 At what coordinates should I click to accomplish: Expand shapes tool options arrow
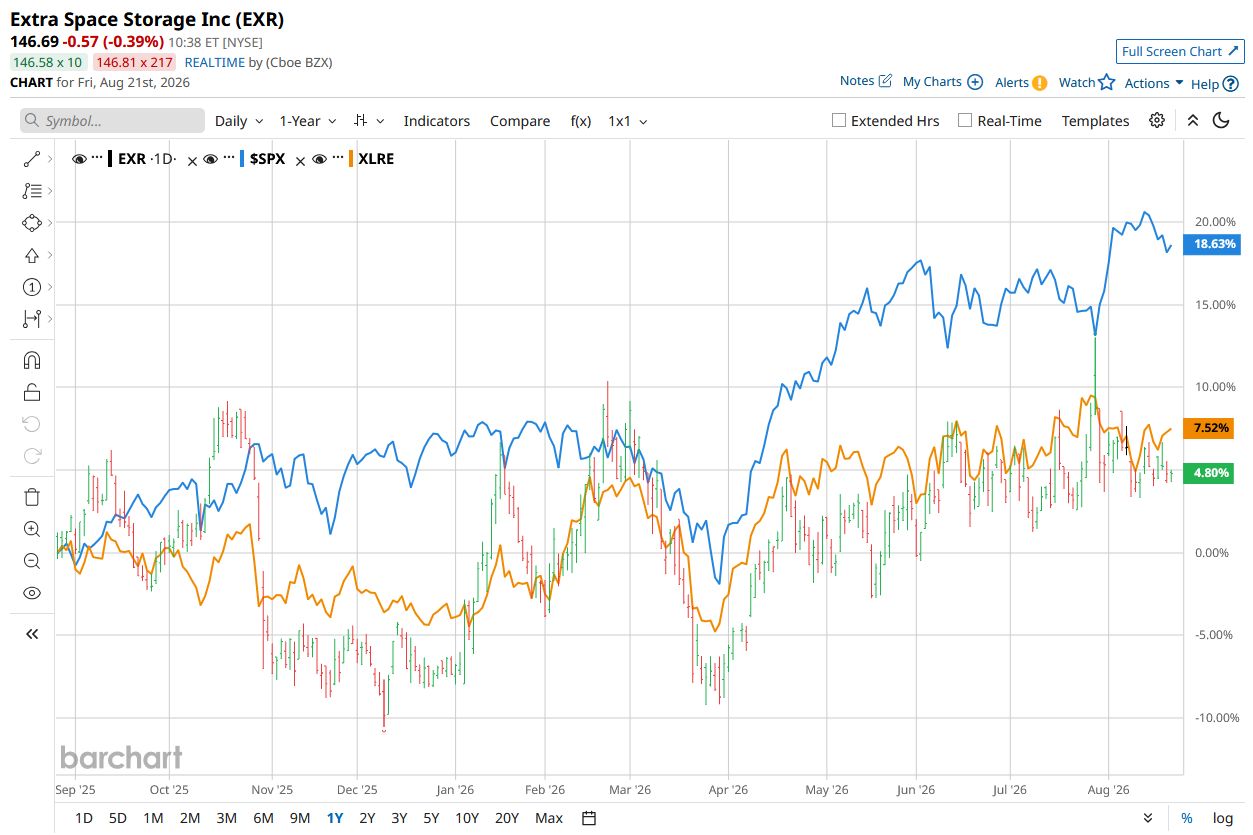tap(50, 222)
